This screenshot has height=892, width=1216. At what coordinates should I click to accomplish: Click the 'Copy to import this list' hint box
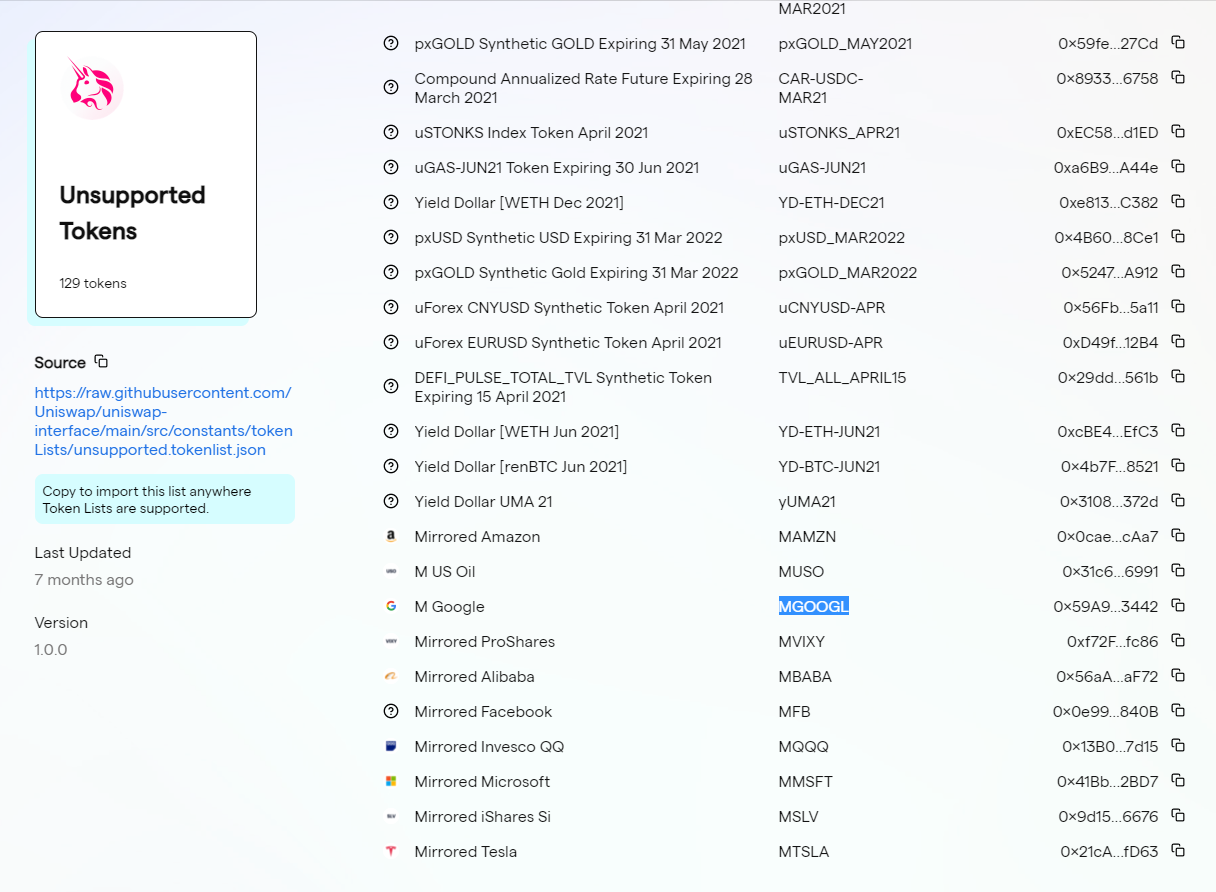(164, 499)
